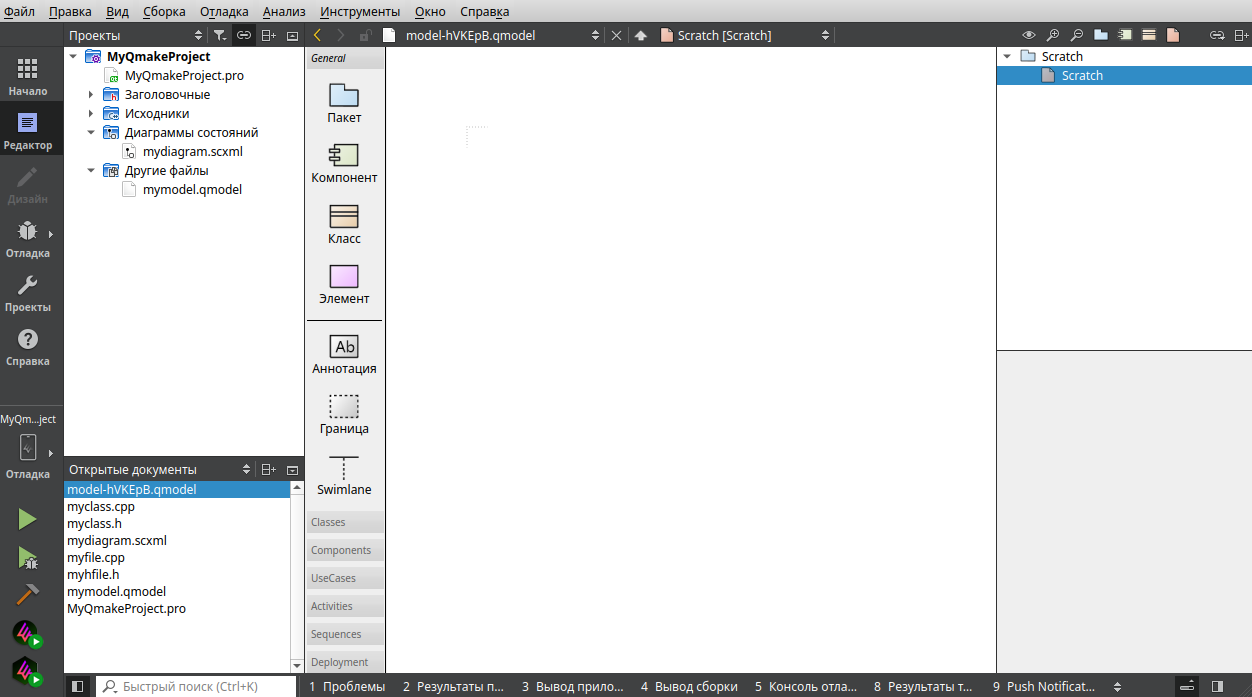Collapse the Диаграммы состояний folder
The height and width of the screenshot is (697, 1252).
(91, 133)
